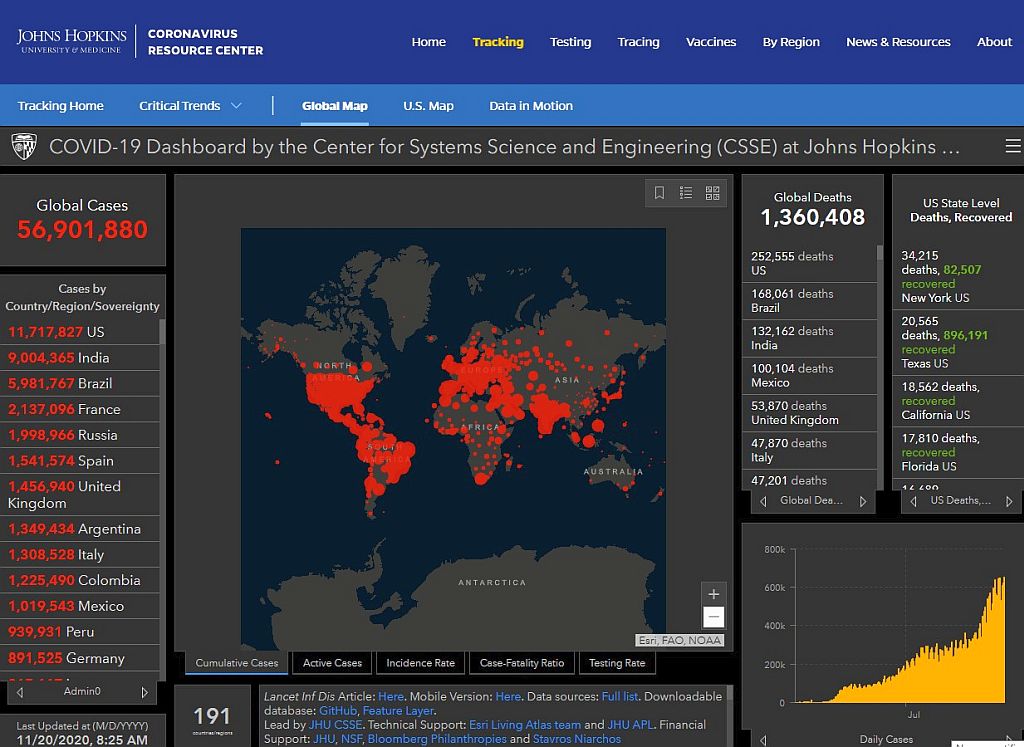Go to previous Global Deaths panel page
This screenshot has width=1024, height=747.
pyautogui.click(x=763, y=501)
